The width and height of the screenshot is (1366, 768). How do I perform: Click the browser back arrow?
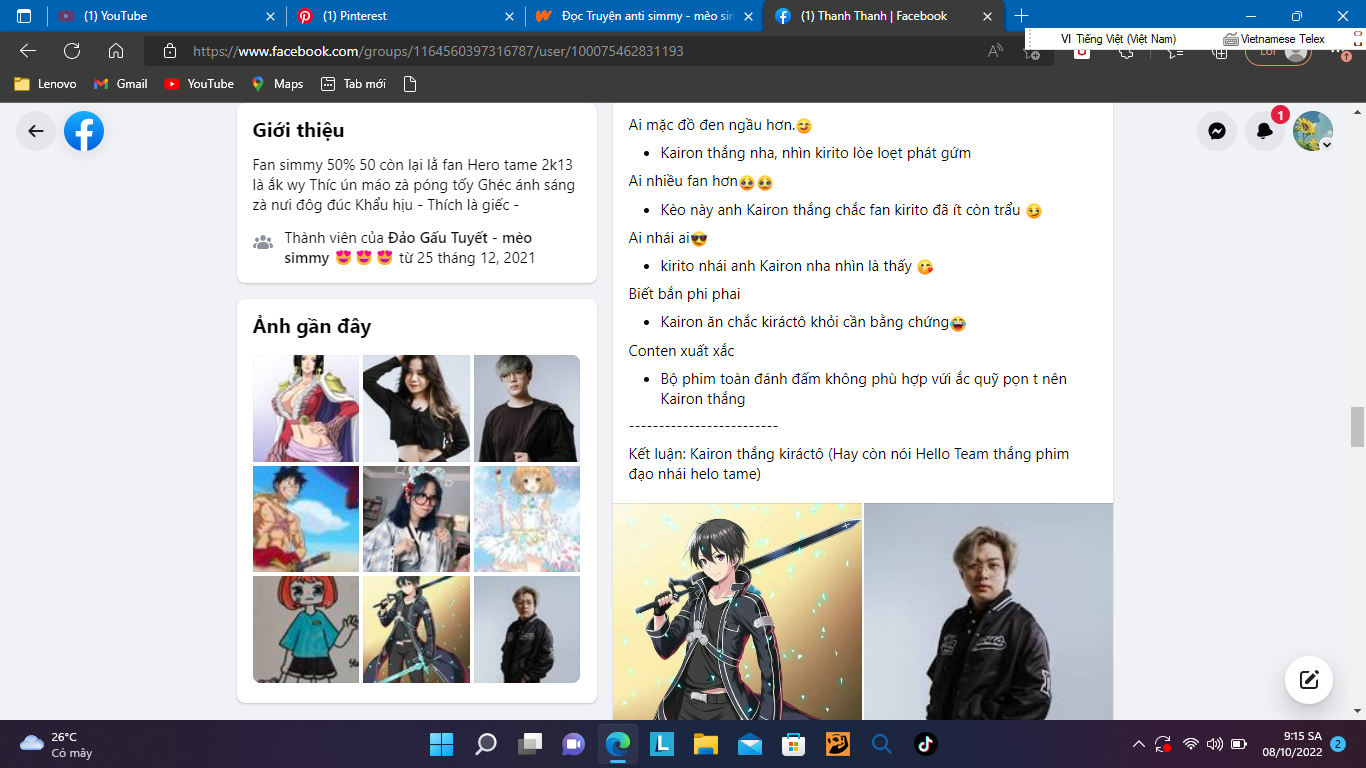28,51
